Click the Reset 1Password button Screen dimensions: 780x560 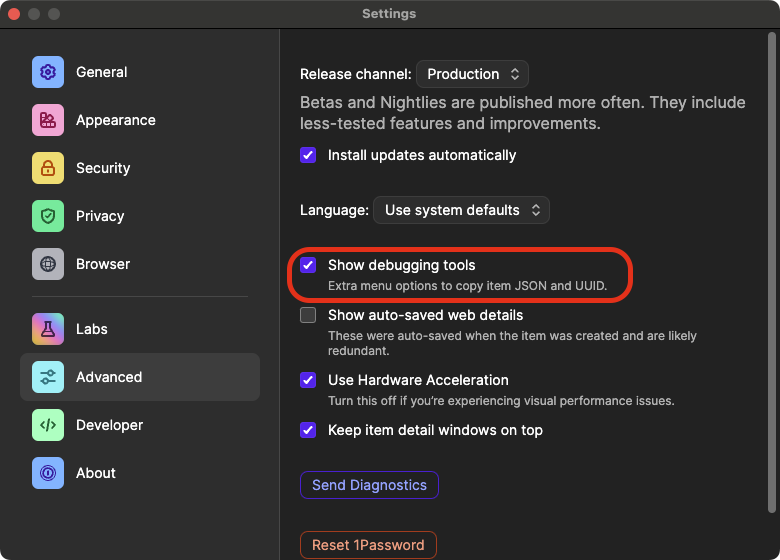point(368,545)
